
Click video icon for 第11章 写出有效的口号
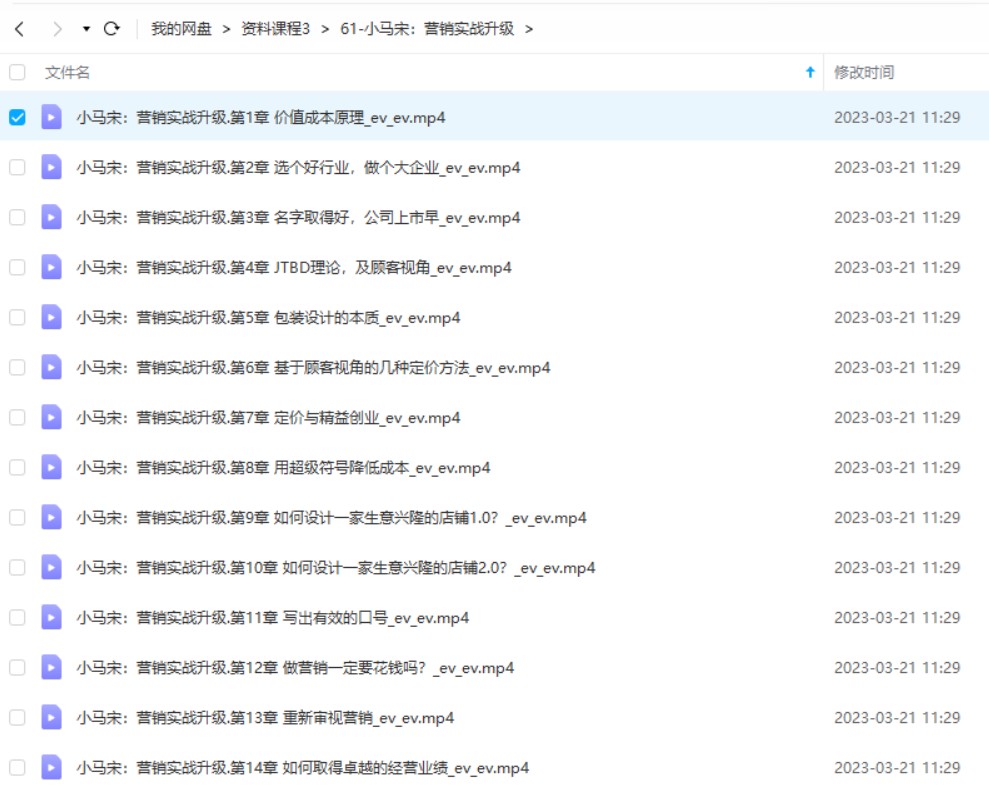coord(51,617)
